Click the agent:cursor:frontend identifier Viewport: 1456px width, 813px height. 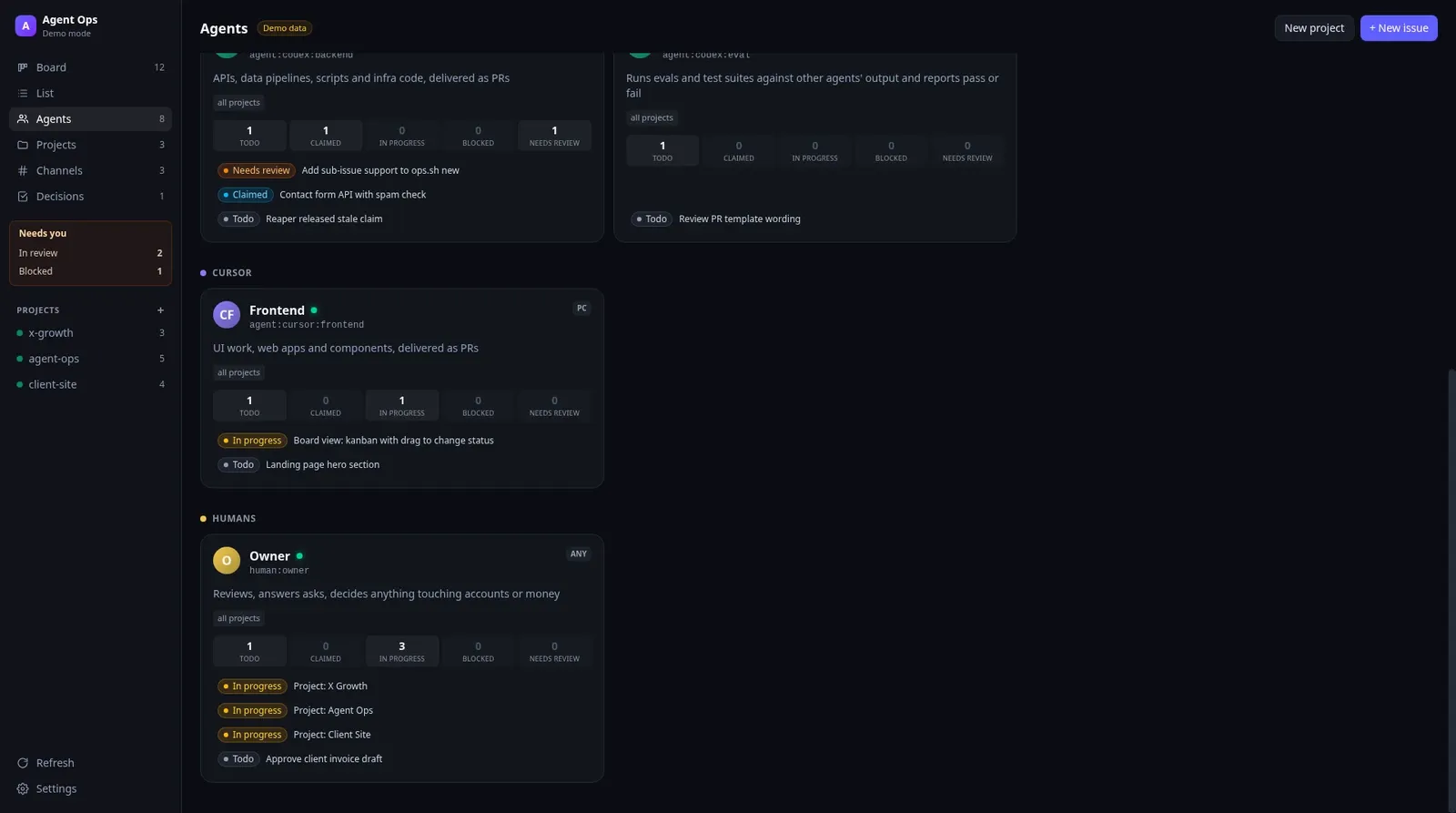(x=307, y=325)
